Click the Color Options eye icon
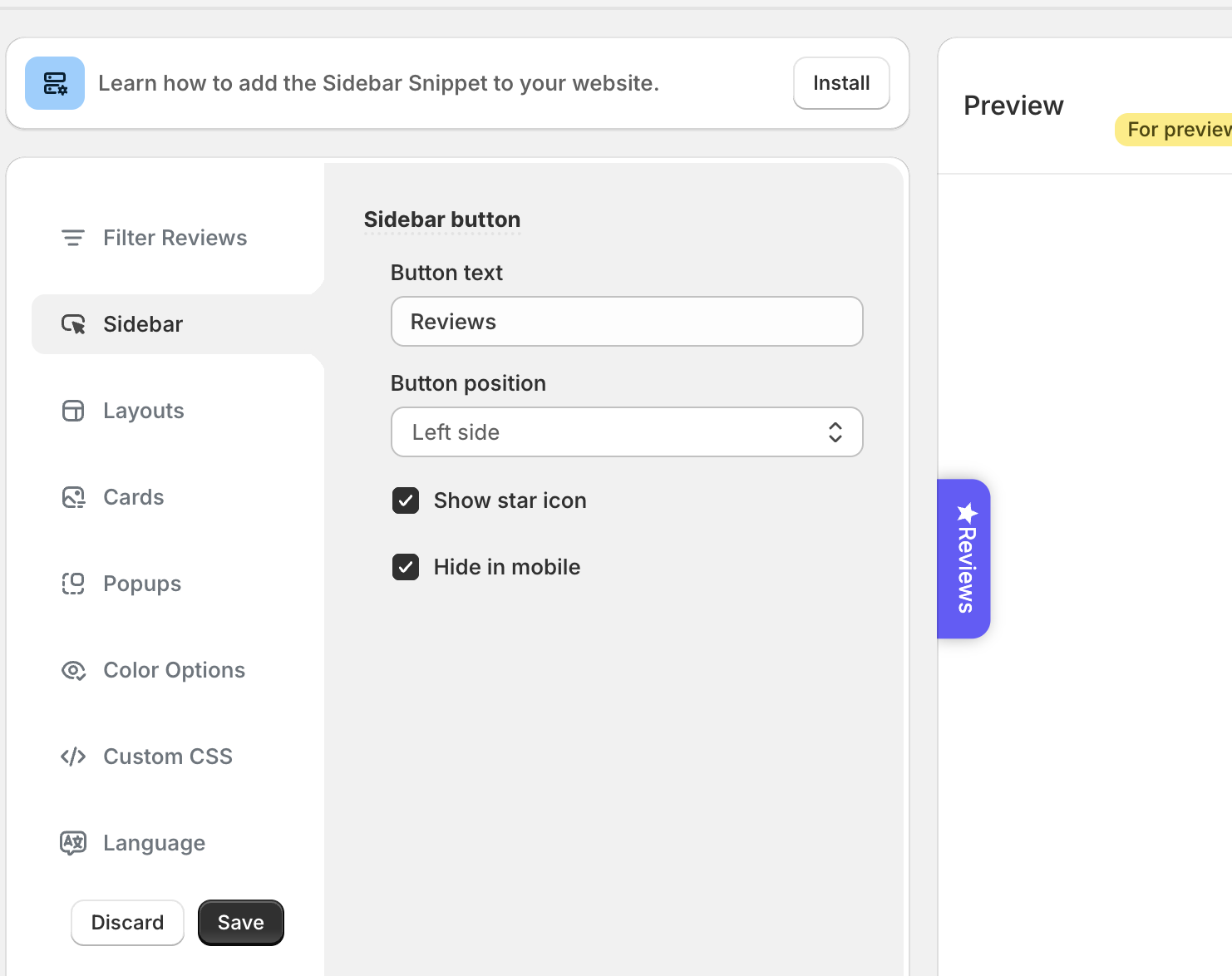The height and width of the screenshot is (976, 1232). pos(73,670)
